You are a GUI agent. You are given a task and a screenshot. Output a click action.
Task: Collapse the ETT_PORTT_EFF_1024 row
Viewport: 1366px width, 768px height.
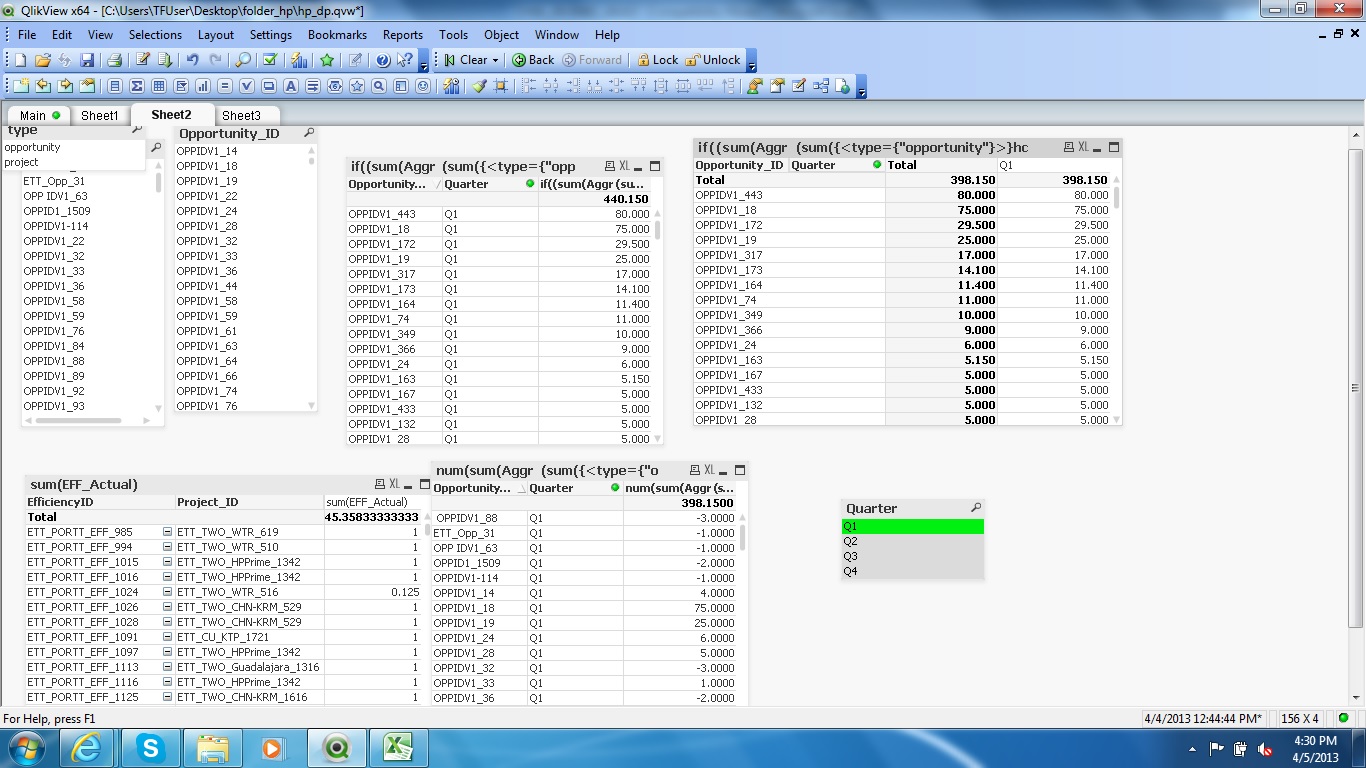click(167, 592)
